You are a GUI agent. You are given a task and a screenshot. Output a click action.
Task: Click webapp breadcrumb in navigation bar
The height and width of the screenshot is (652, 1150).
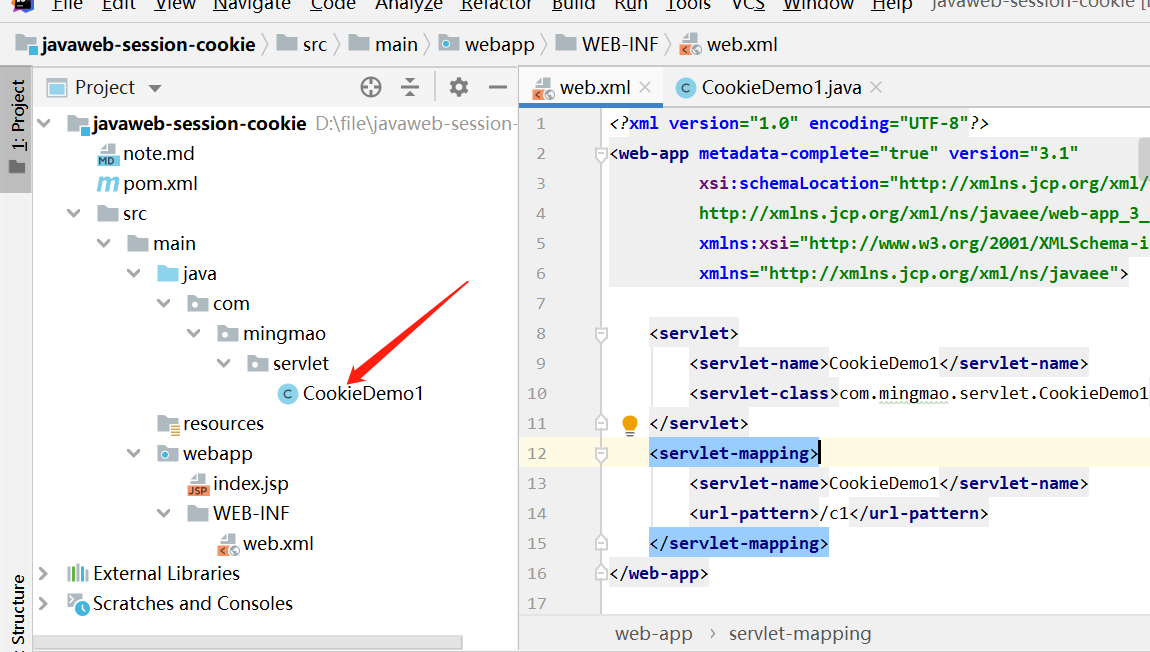tap(487, 45)
